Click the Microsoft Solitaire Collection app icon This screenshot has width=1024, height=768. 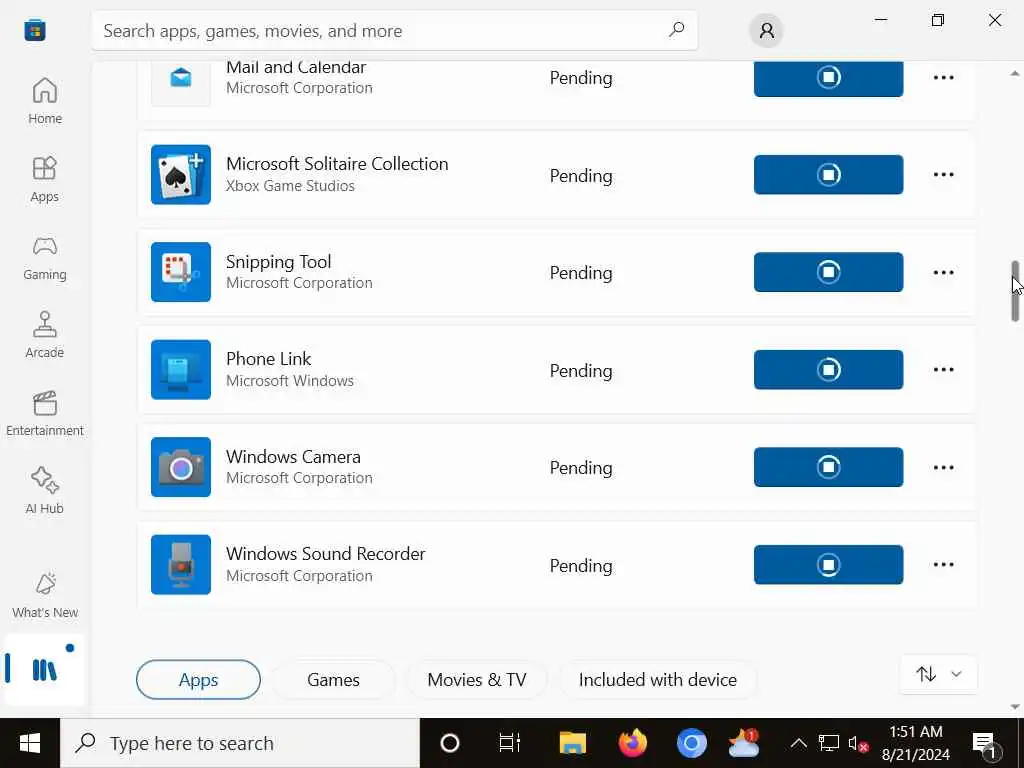point(181,174)
